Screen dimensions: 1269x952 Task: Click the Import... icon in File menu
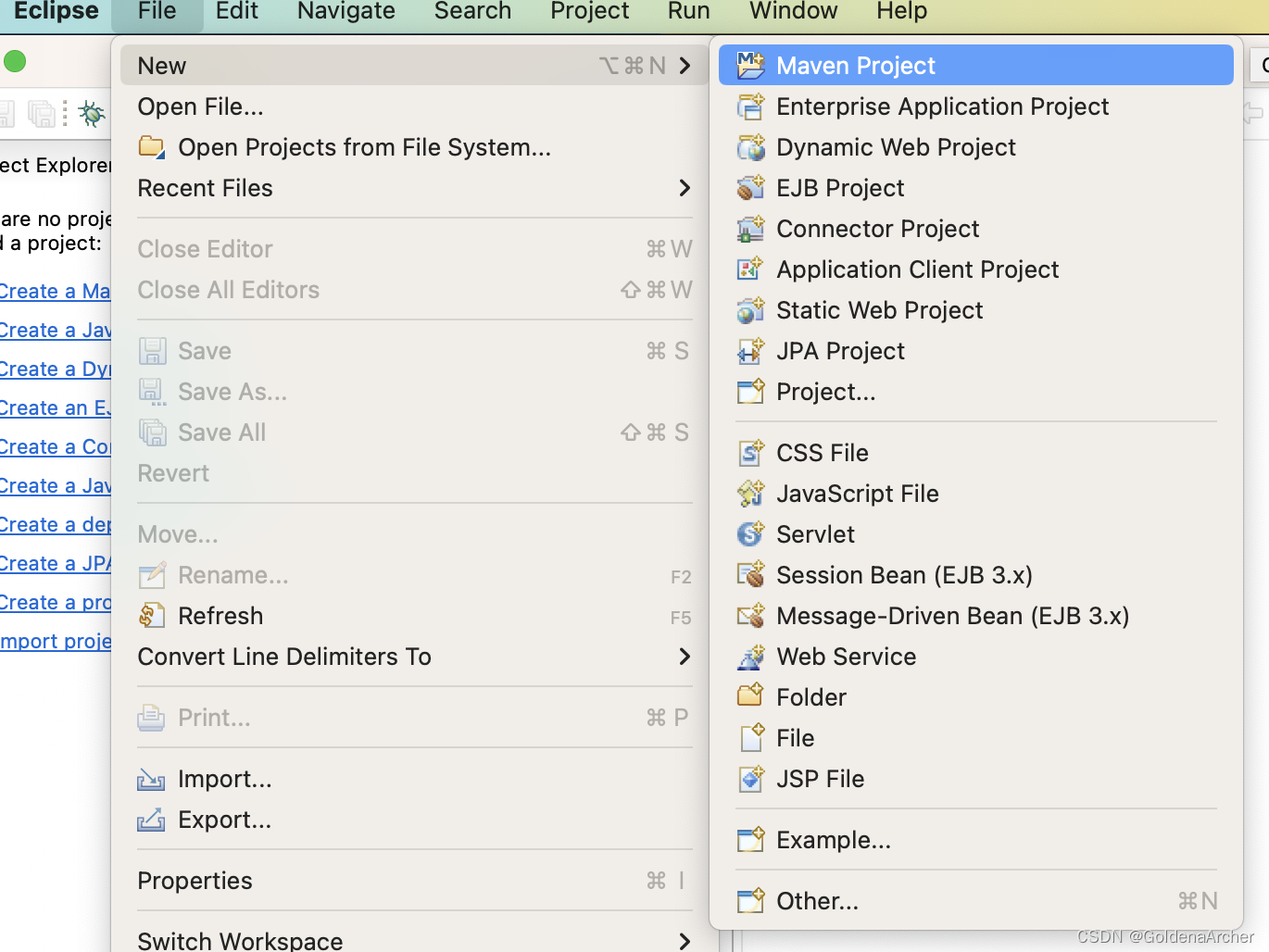(151, 780)
